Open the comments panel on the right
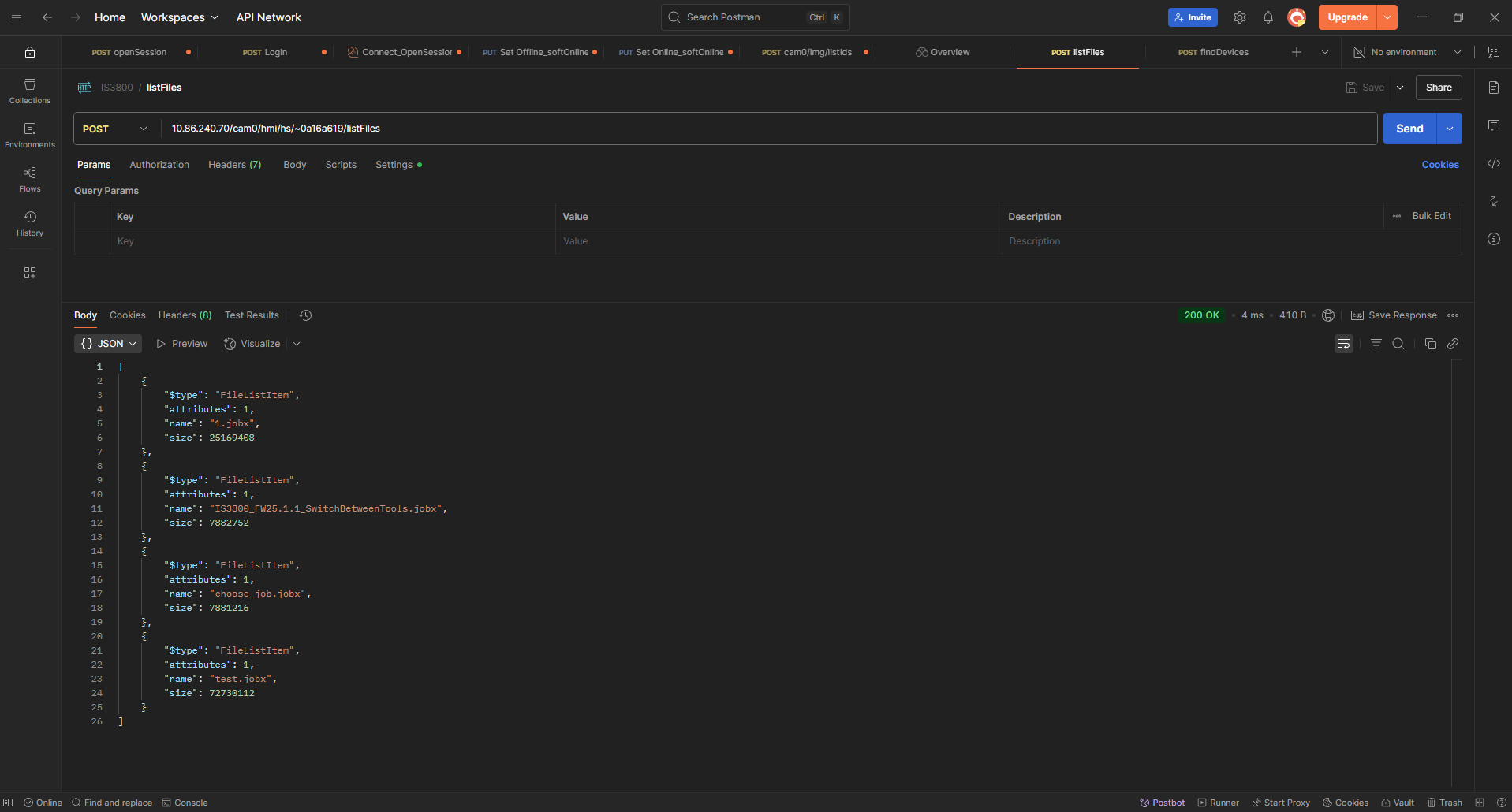The width and height of the screenshot is (1512, 812). pyautogui.click(x=1494, y=125)
